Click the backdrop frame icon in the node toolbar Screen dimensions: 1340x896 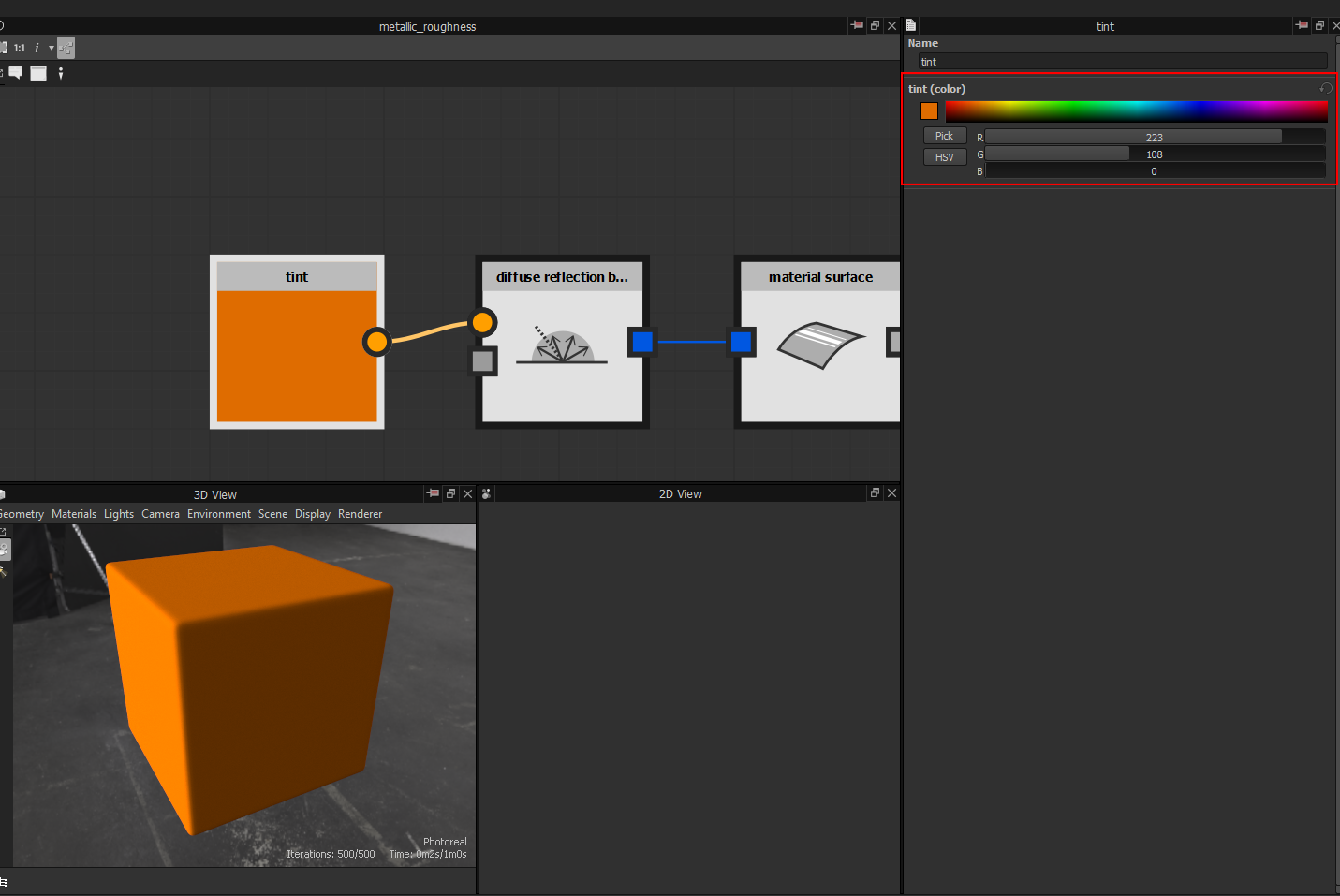point(37,72)
